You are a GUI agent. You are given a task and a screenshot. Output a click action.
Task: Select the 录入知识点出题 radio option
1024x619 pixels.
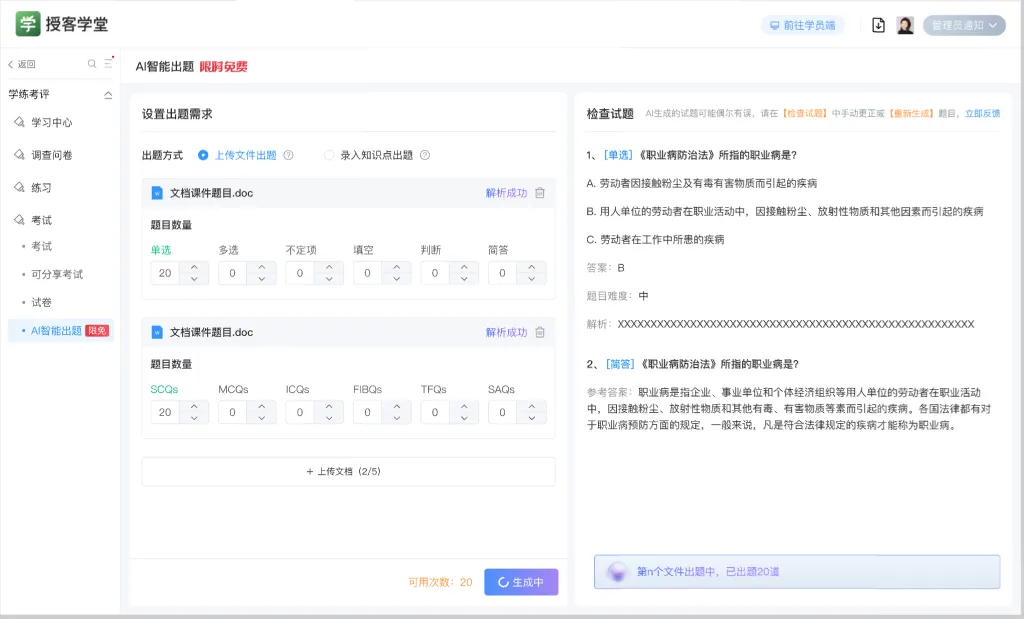329,155
